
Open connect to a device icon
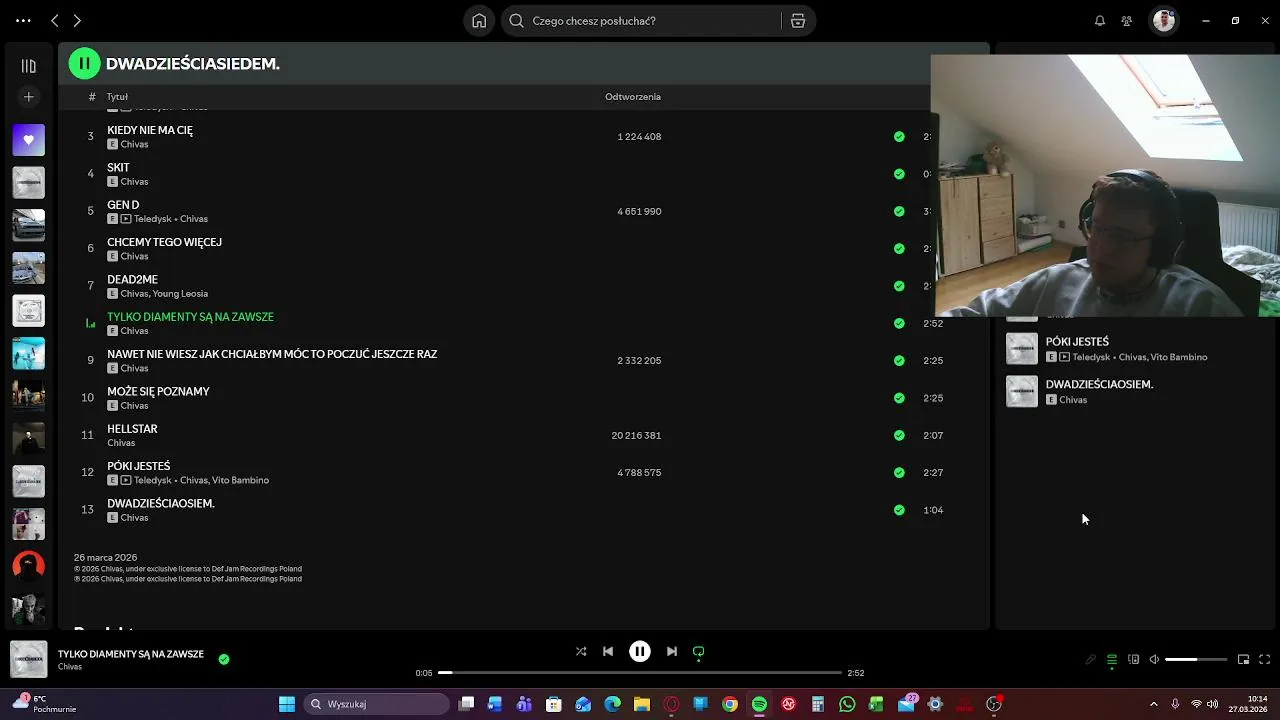coord(1133,659)
